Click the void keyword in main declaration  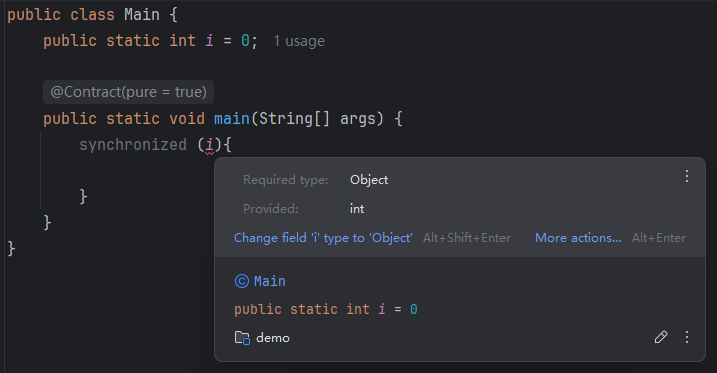pos(187,119)
